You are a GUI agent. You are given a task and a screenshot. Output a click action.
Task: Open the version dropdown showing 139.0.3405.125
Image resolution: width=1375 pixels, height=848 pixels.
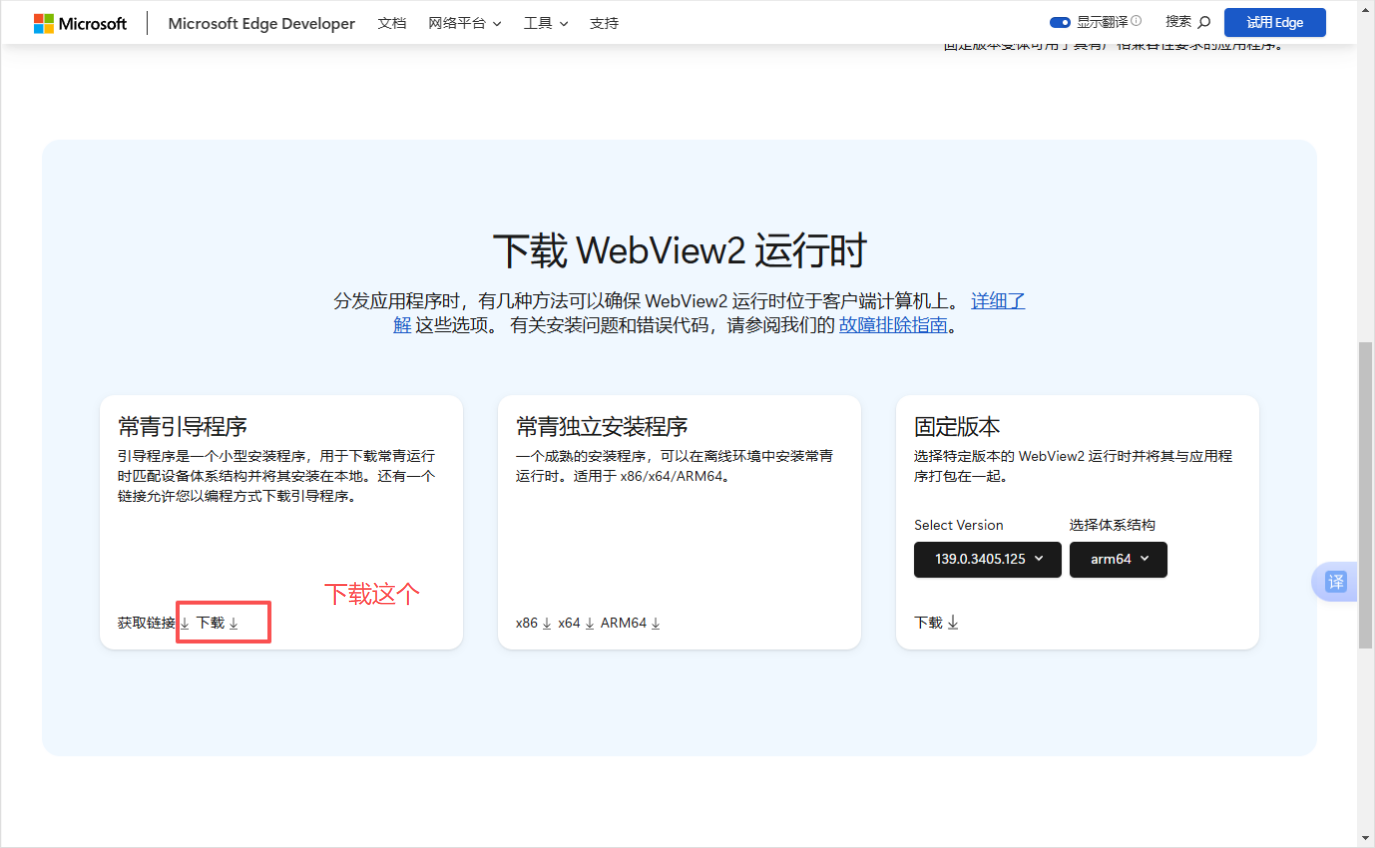987,559
